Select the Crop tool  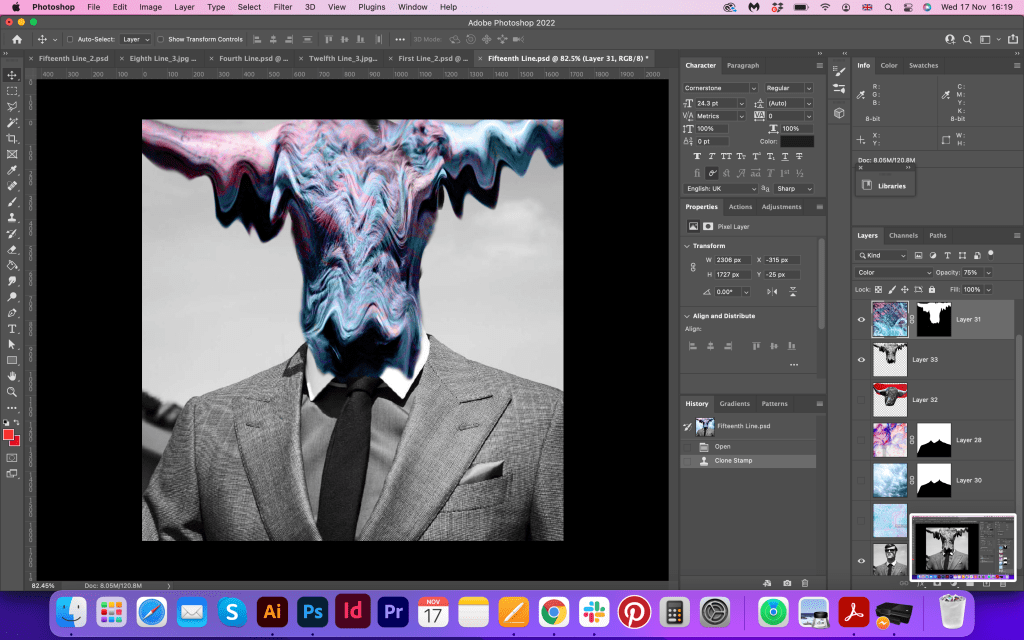point(12,138)
